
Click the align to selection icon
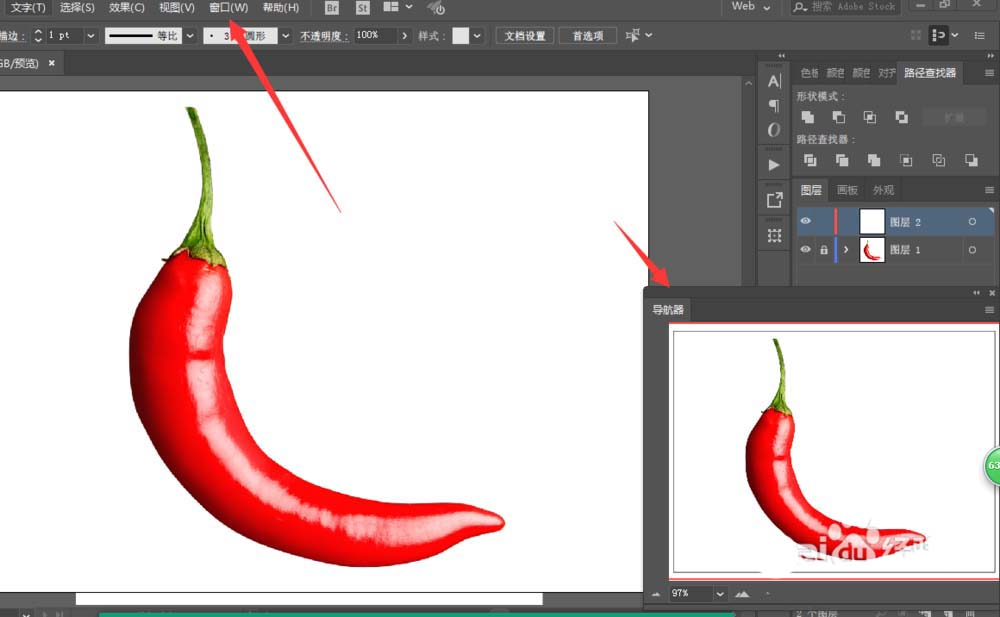pos(633,35)
